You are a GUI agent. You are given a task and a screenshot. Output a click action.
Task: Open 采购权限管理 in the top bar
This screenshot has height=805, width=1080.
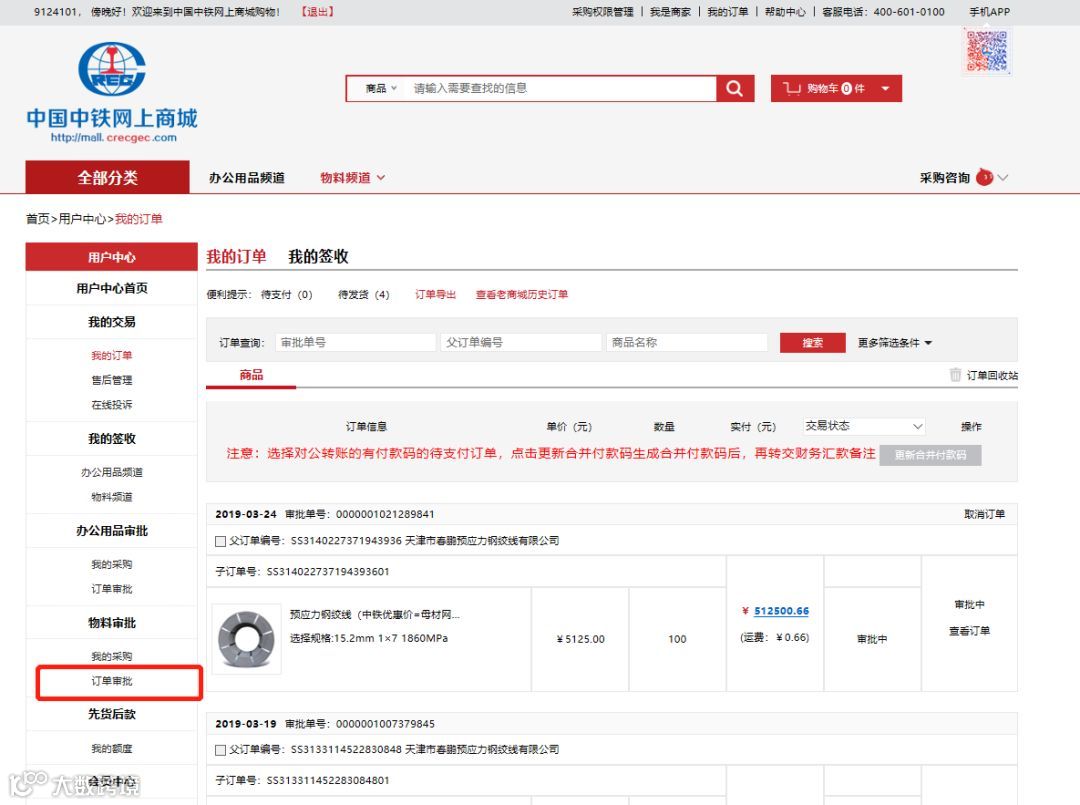(x=603, y=12)
